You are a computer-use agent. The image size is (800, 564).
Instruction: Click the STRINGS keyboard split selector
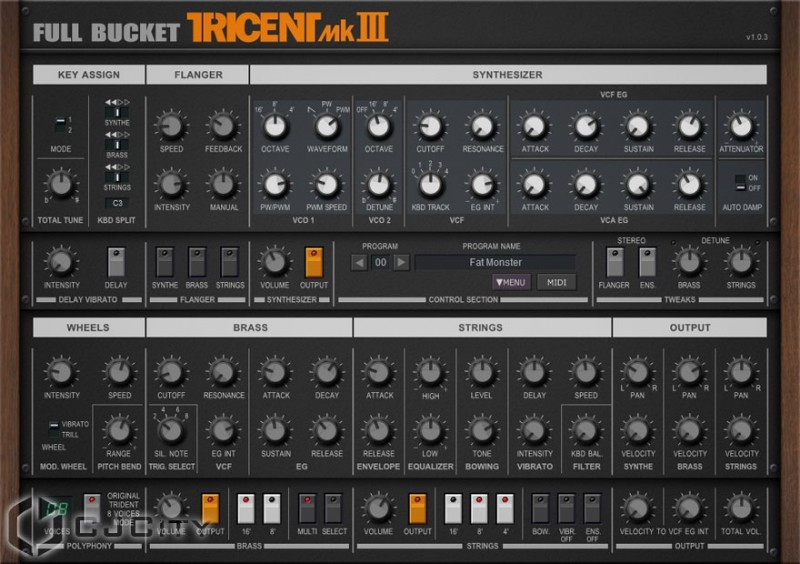[x=117, y=177]
